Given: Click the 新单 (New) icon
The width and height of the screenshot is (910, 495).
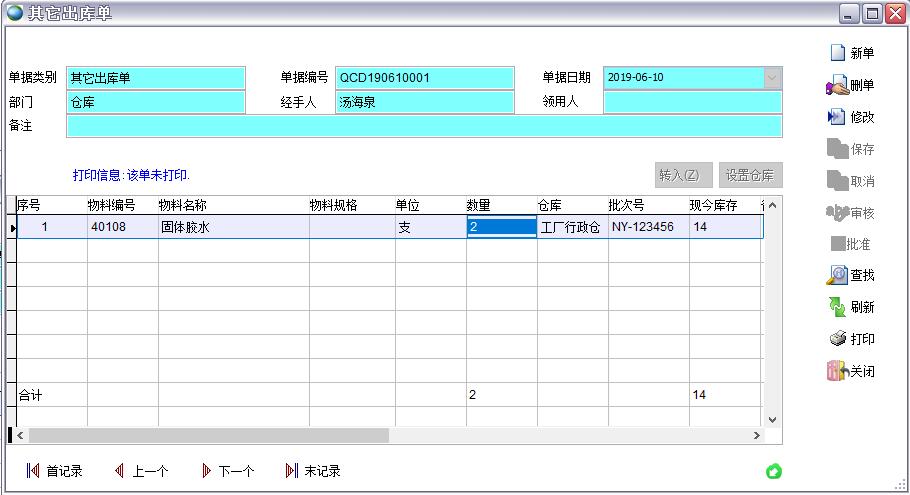Looking at the screenshot, I should 837,53.
